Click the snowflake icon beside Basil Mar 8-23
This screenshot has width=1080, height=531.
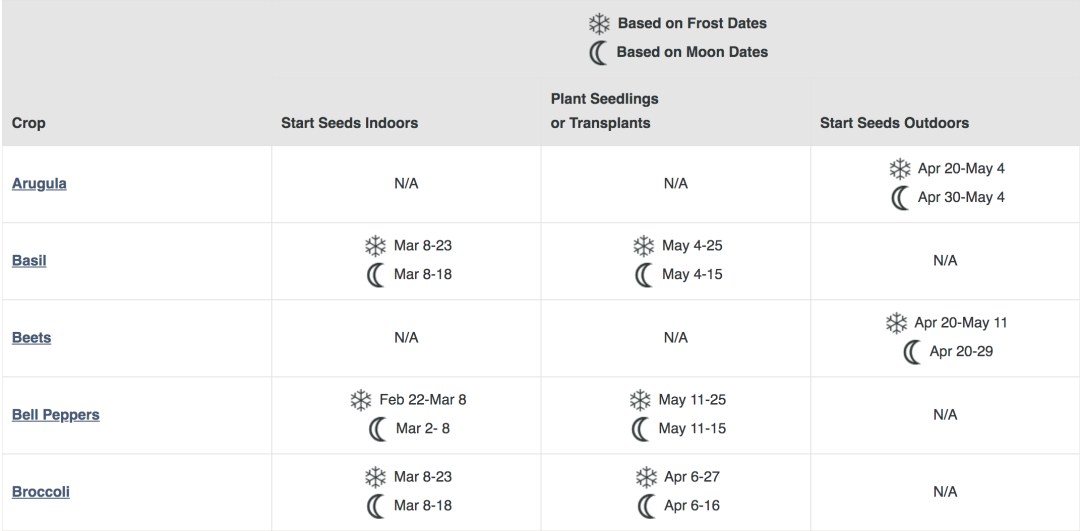pyautogui.click(x=375, y=245)
